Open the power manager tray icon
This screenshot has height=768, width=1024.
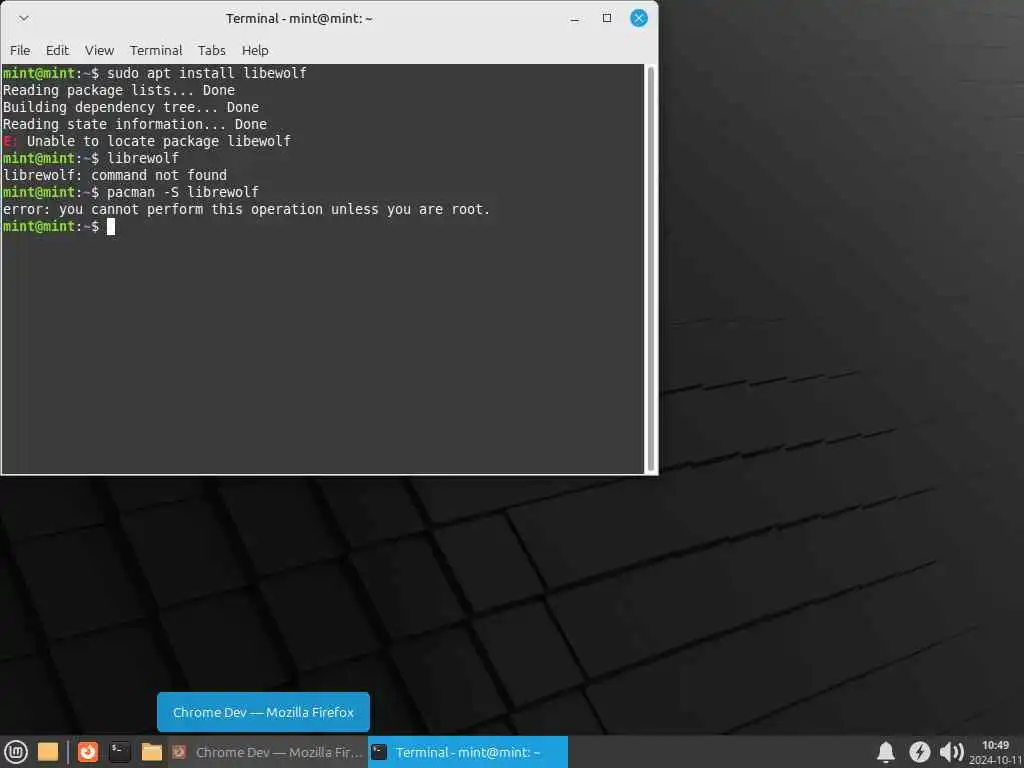(920, 752)
